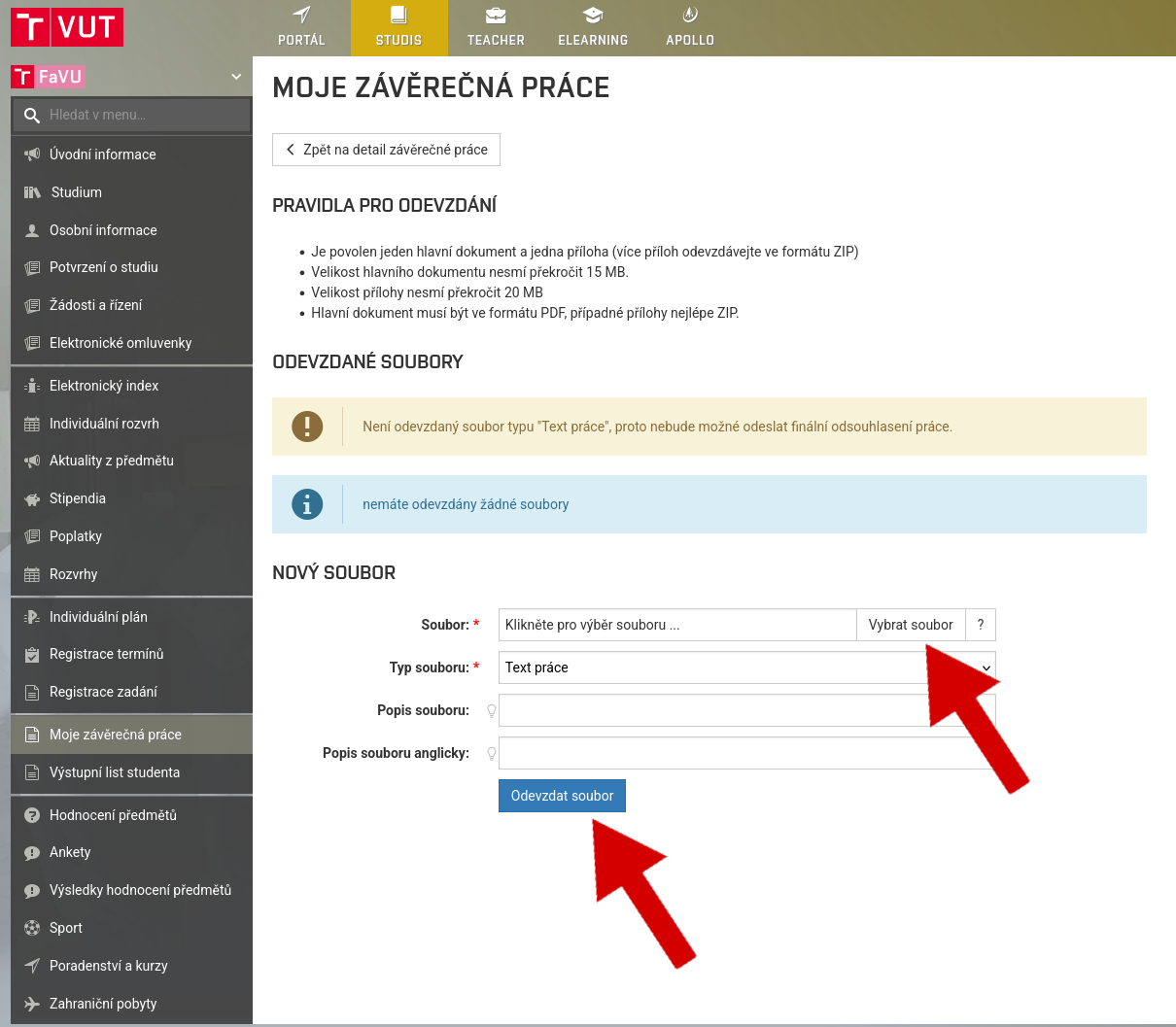Viewport: 1176px width, 1027px height.
Task: Open the Apollo flame icon
Action: point(690,15)
